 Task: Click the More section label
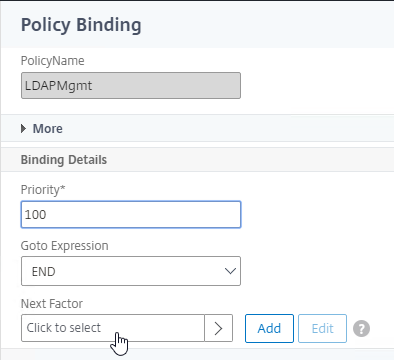48,128
